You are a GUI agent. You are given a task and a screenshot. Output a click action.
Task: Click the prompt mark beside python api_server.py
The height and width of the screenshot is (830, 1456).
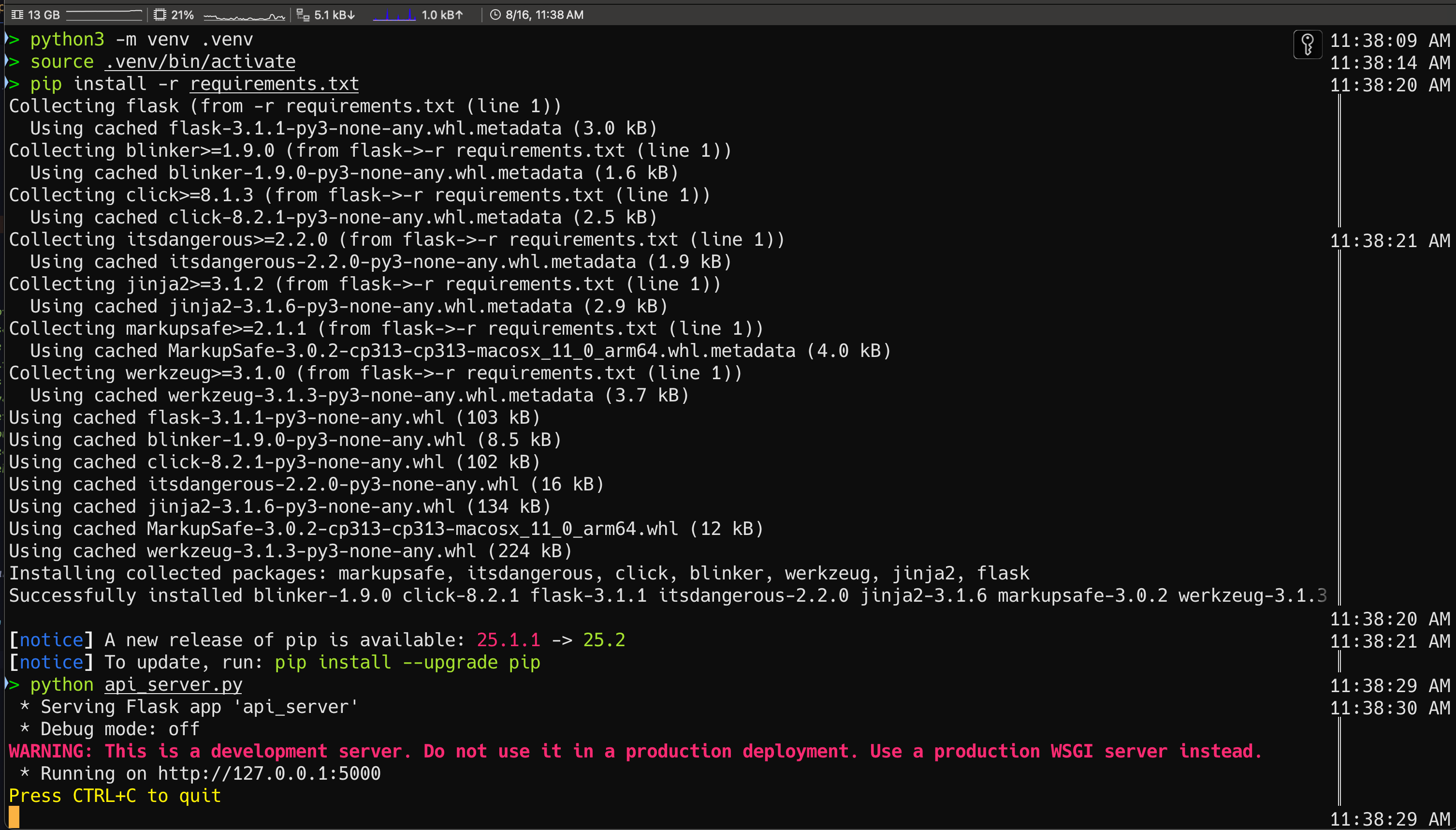(x=13, y=684)
